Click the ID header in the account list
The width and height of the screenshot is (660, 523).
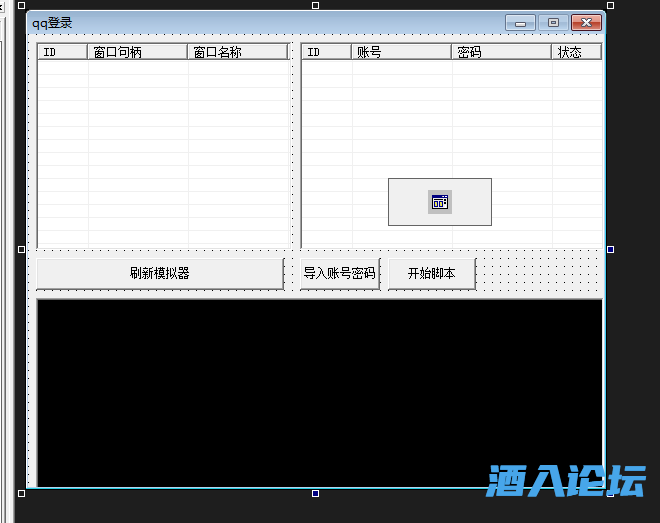pyautogui.click(x=326, y=52)
